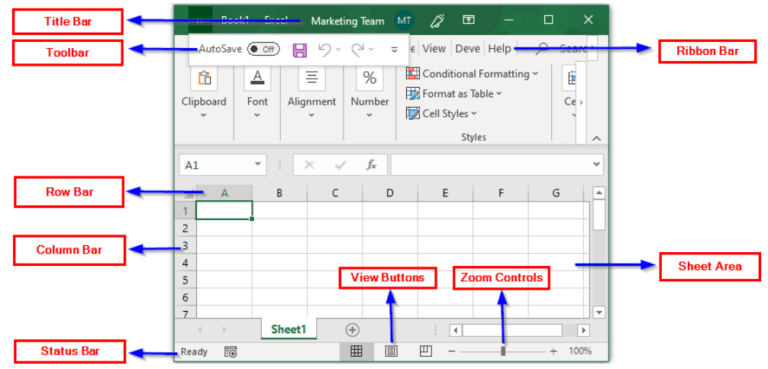Image resolution: width=768 pixels, height=369 pixels.
Task: Click the MT account avatar
Action: (x=404, y=21)
